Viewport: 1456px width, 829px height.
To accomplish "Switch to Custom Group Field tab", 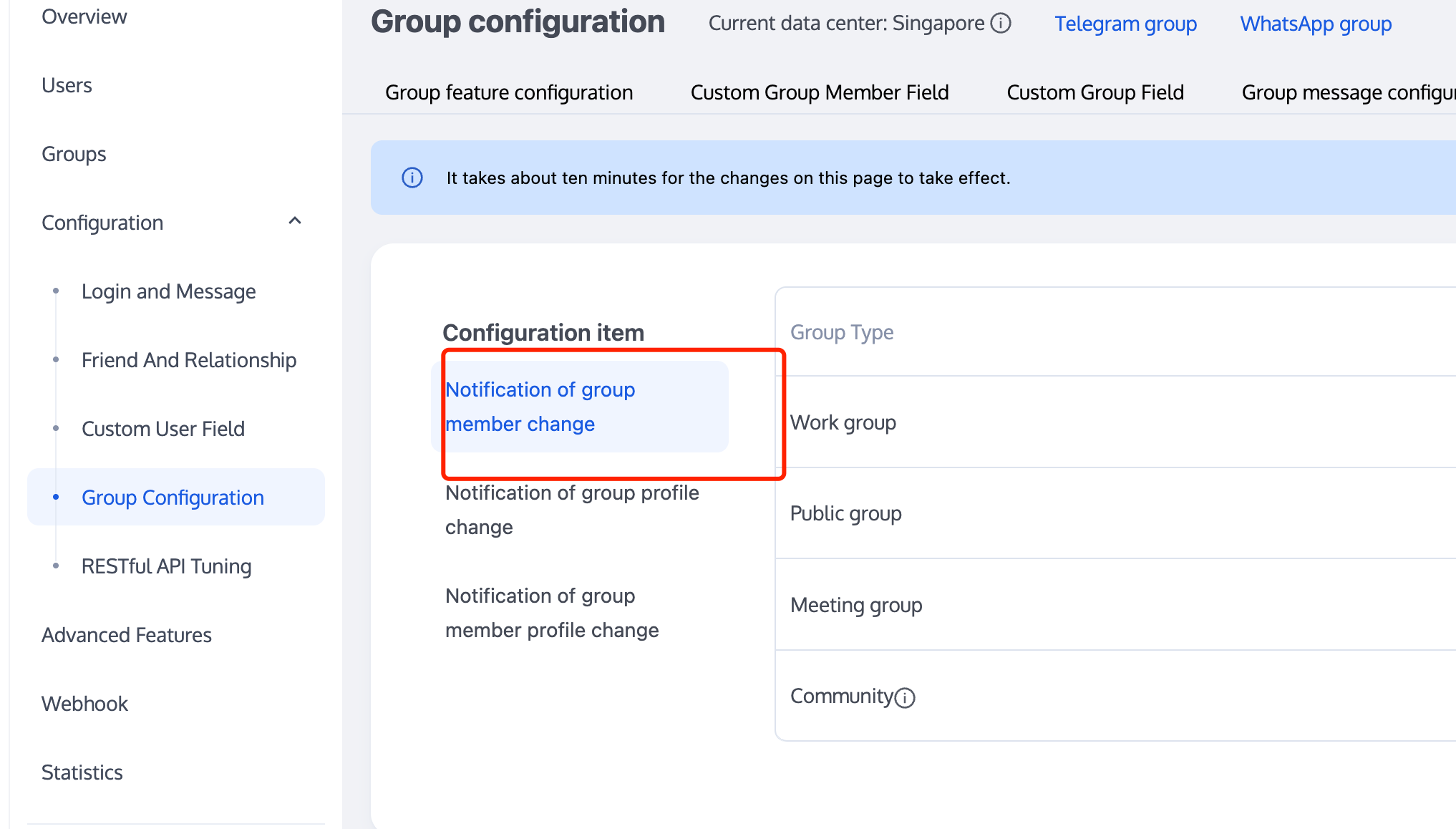I will click(1095, 92).
